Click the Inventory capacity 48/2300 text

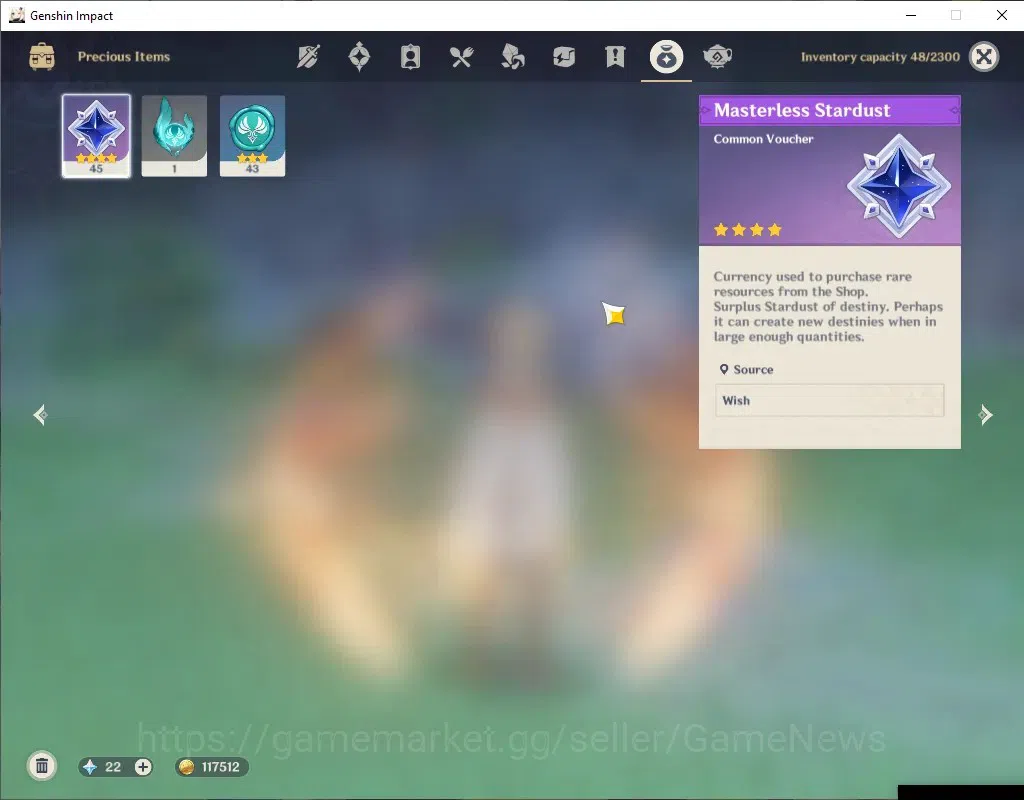[x=880, y=57]
